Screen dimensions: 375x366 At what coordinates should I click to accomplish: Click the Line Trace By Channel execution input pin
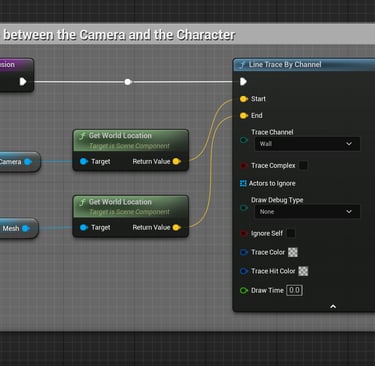(x=243, y=81)
